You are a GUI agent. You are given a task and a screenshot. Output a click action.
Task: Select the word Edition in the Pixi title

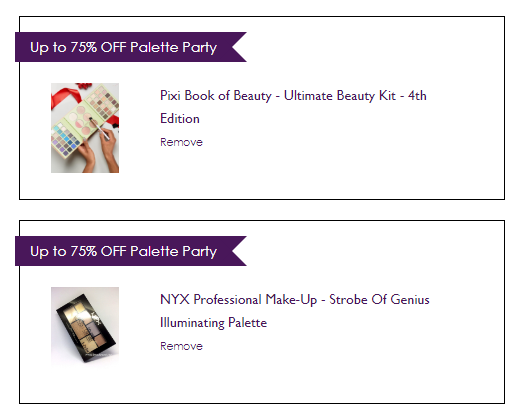point(180,119)
